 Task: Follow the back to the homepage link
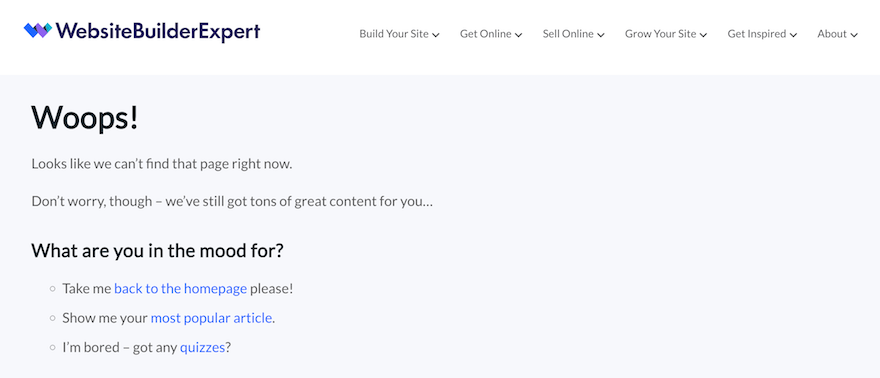181,289
